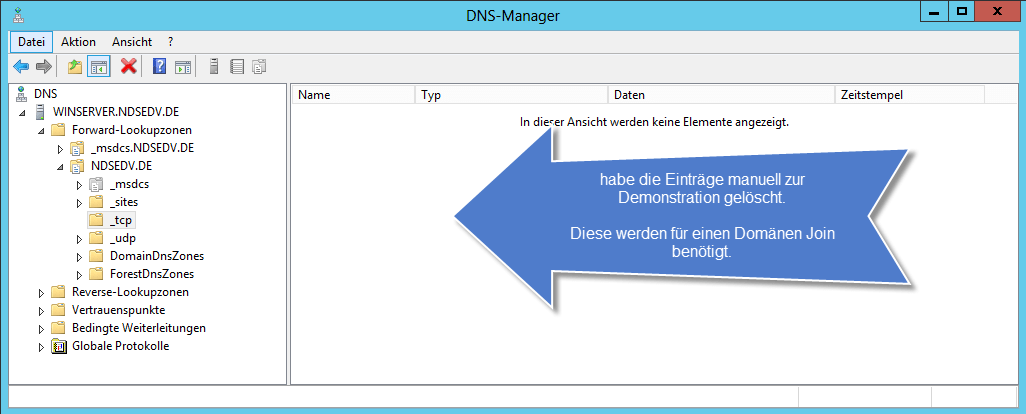The image size is (1026, 414).
Task: Click the Zeitstempel column header
Action: tap(908, 95)
